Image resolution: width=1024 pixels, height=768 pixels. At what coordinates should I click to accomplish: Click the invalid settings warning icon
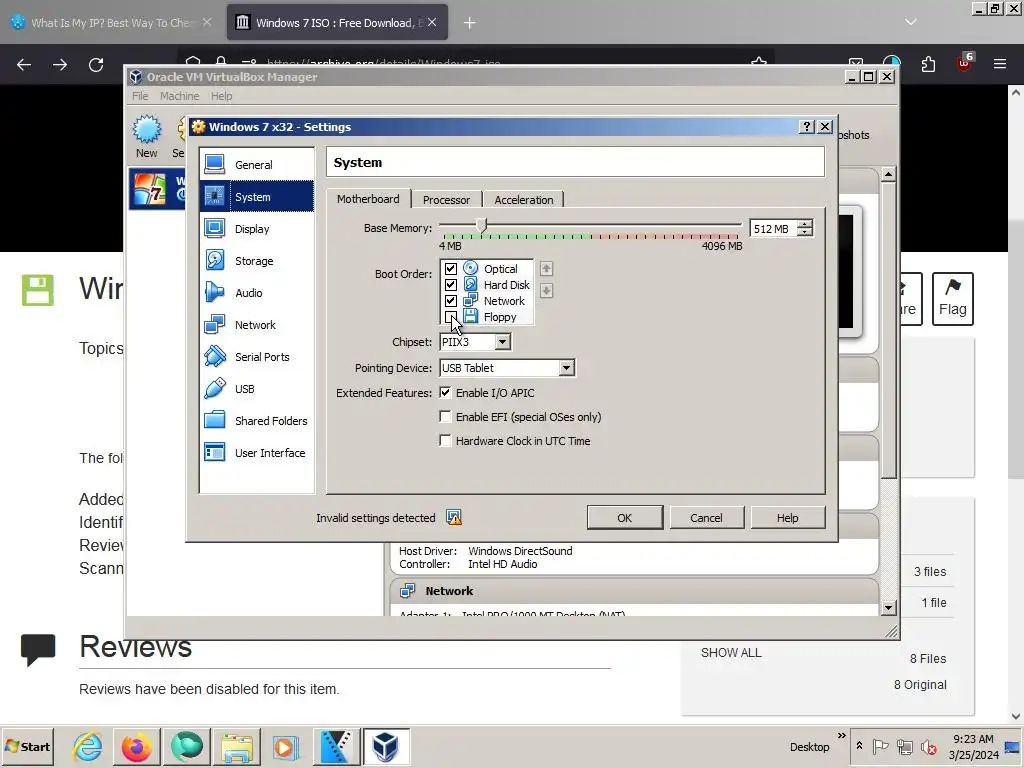point(454,518)
